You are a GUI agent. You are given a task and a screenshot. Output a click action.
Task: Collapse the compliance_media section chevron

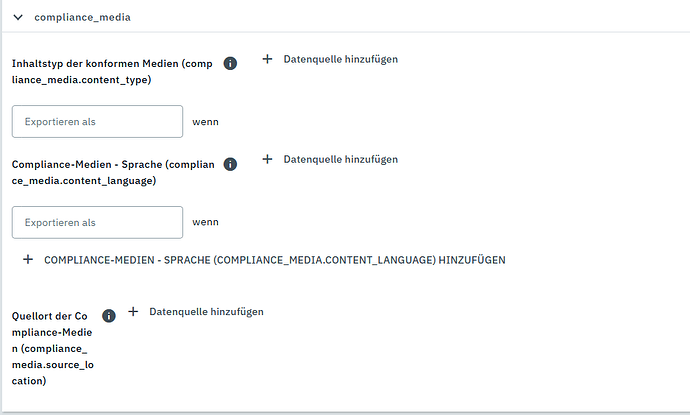tap(18, 17)
